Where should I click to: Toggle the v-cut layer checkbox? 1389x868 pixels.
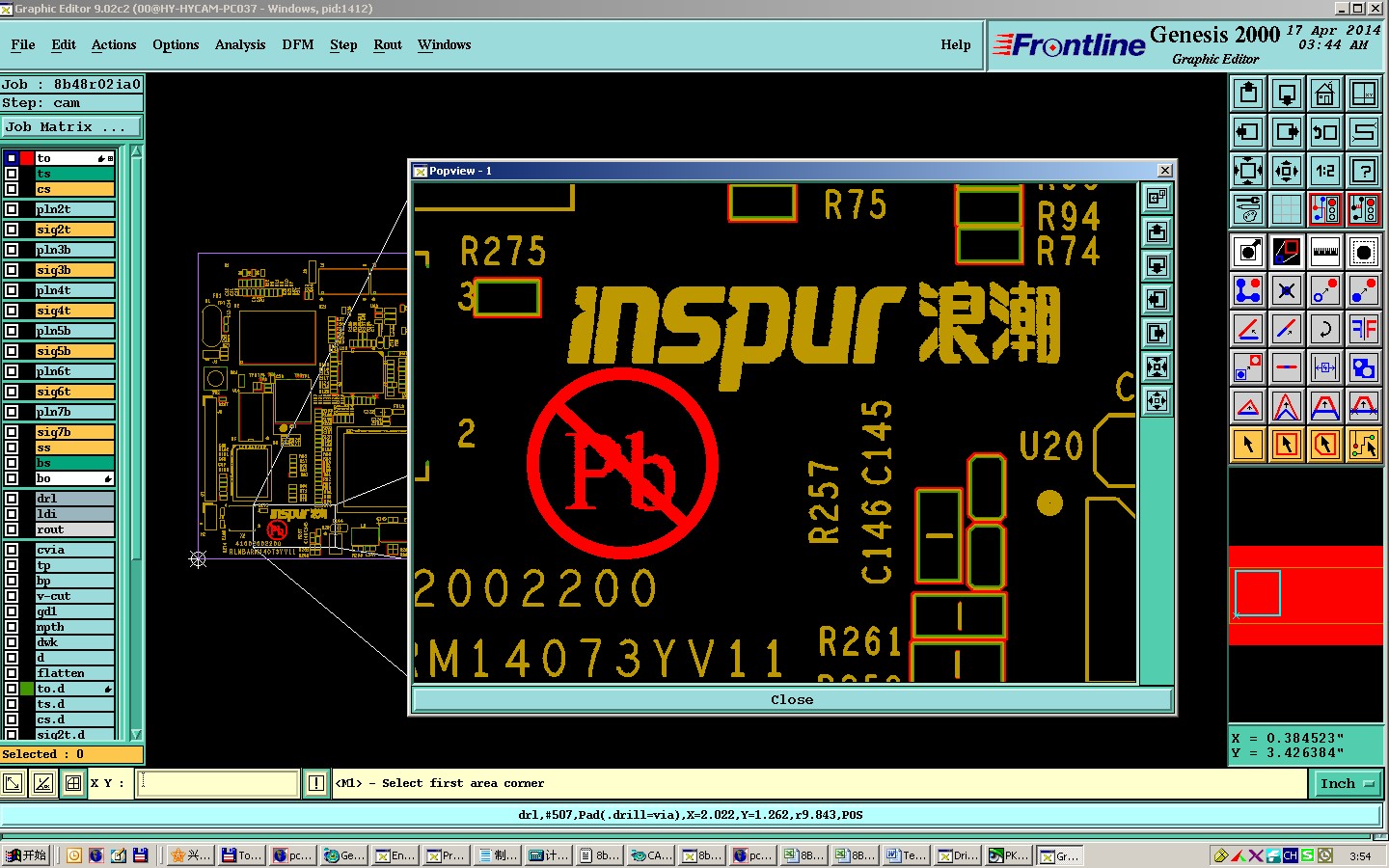tap(12, 596)
